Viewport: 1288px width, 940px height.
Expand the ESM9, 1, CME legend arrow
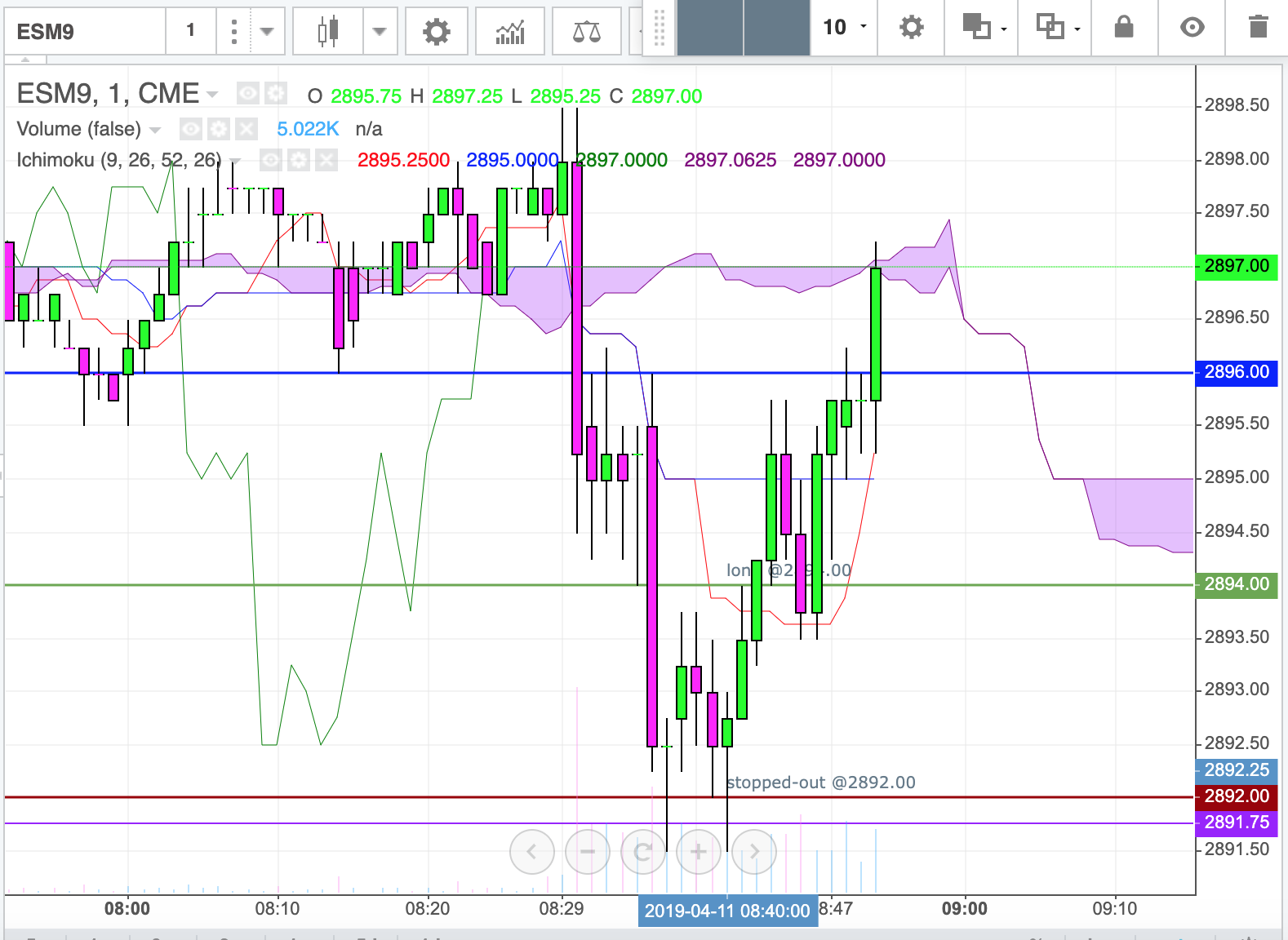coord(213,95)
